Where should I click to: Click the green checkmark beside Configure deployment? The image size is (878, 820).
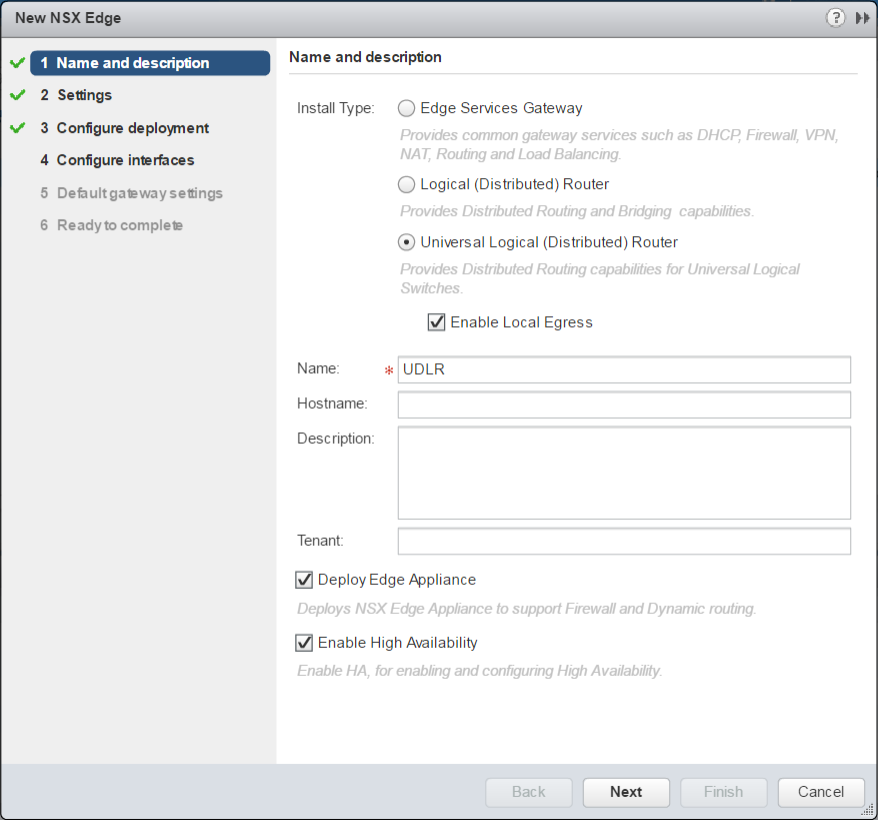pyautogui.click(x=17, y=128)
